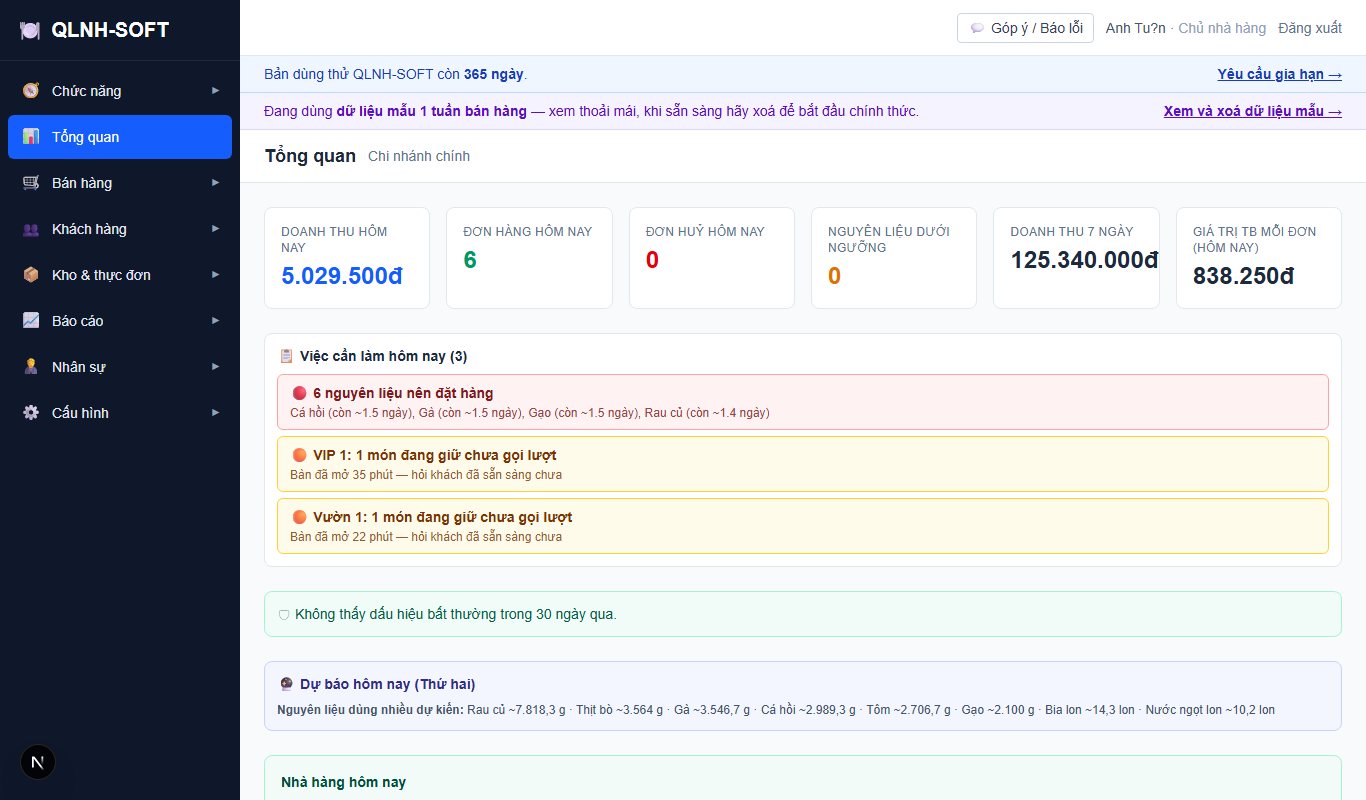The width and height of the screenshot is (1366, 800).
Task: Click the Đơn hàng hôm nay label
Action: [x=528, y=231]
